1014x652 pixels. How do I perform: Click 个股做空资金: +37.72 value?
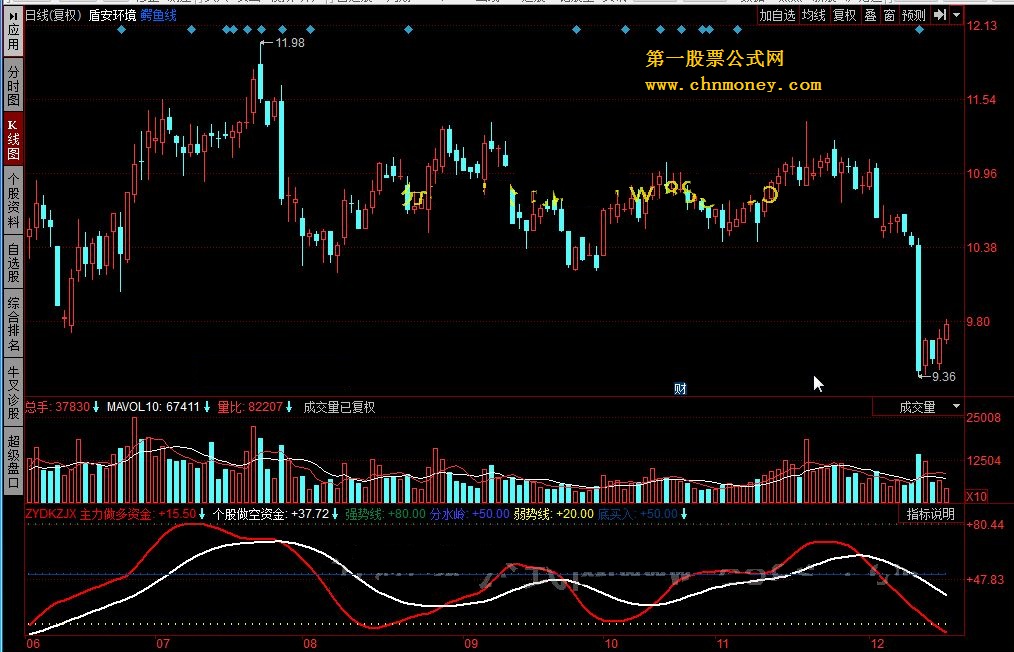pyautogui.click(x=270, y=514)
